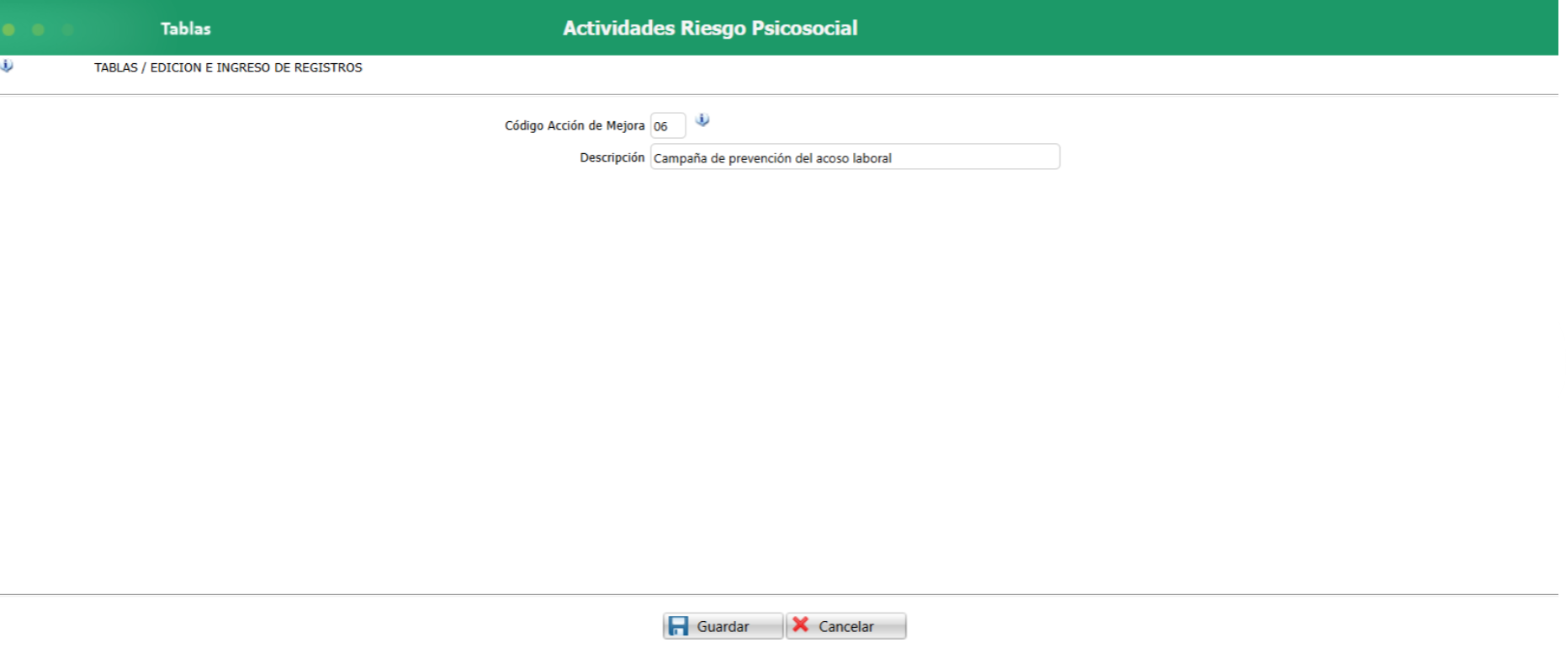Click the Cancelar button

click(x=846, y=626)
